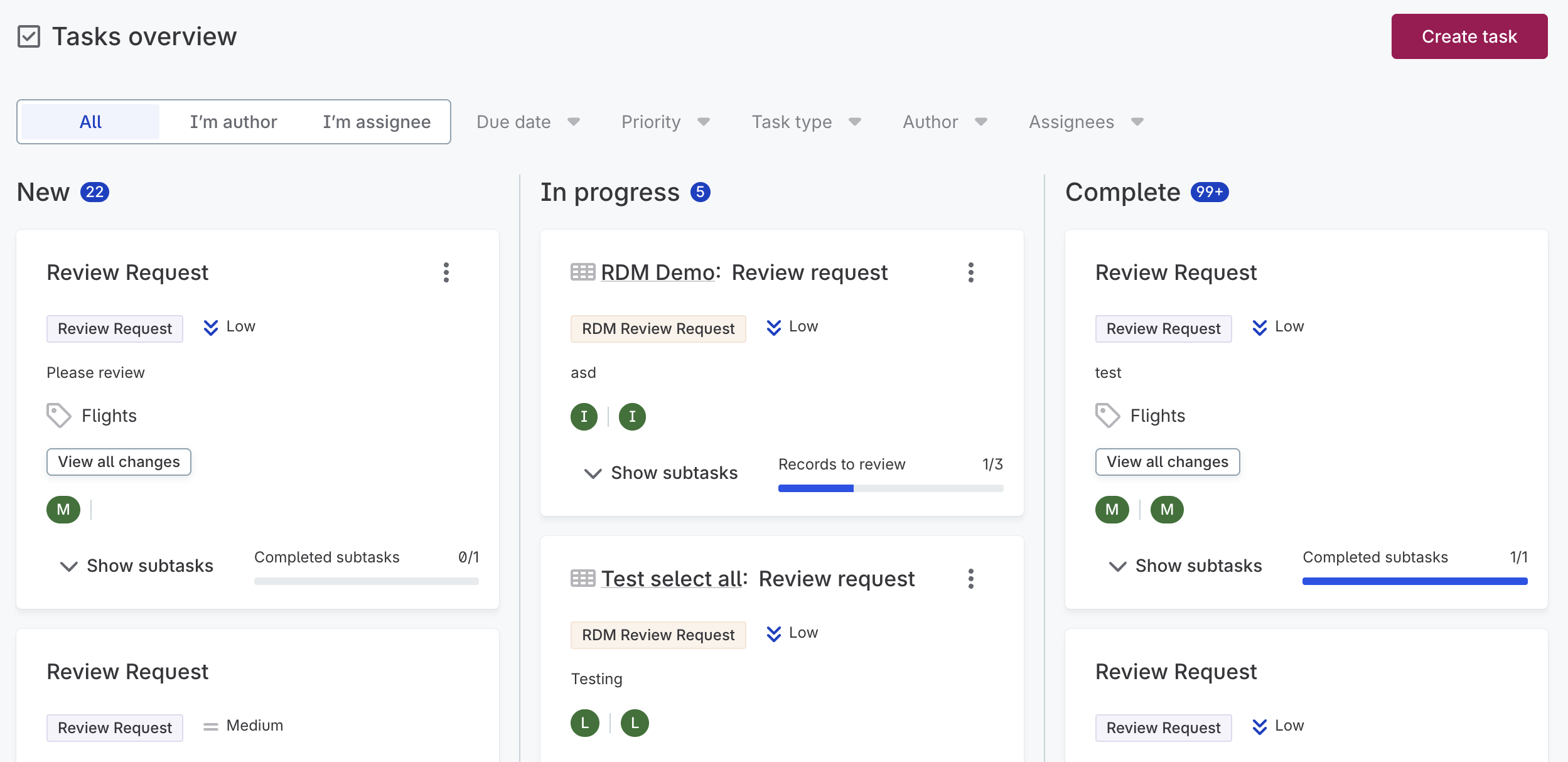Image resolution: width=1568 pixels, height=762 pixels.
Task: Click the M avatar on first New card
Action: click(x=63, y=509)
